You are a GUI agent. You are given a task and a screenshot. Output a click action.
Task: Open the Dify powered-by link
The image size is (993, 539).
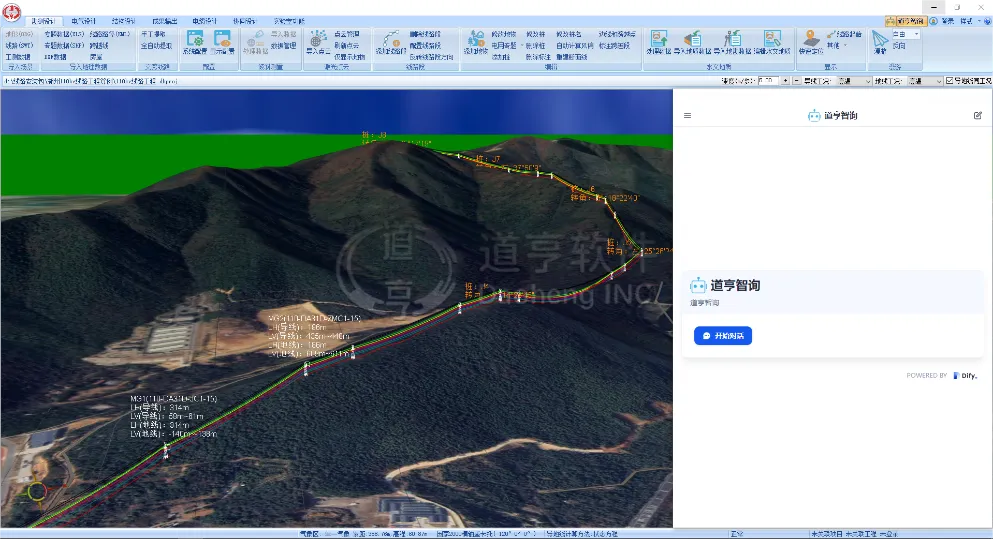click(x=965, y=376)
